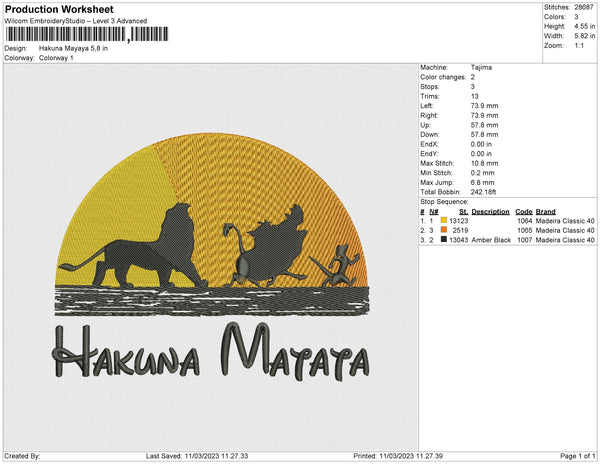
Task: Click the 'Brand' column header
Action: point(546,212)
